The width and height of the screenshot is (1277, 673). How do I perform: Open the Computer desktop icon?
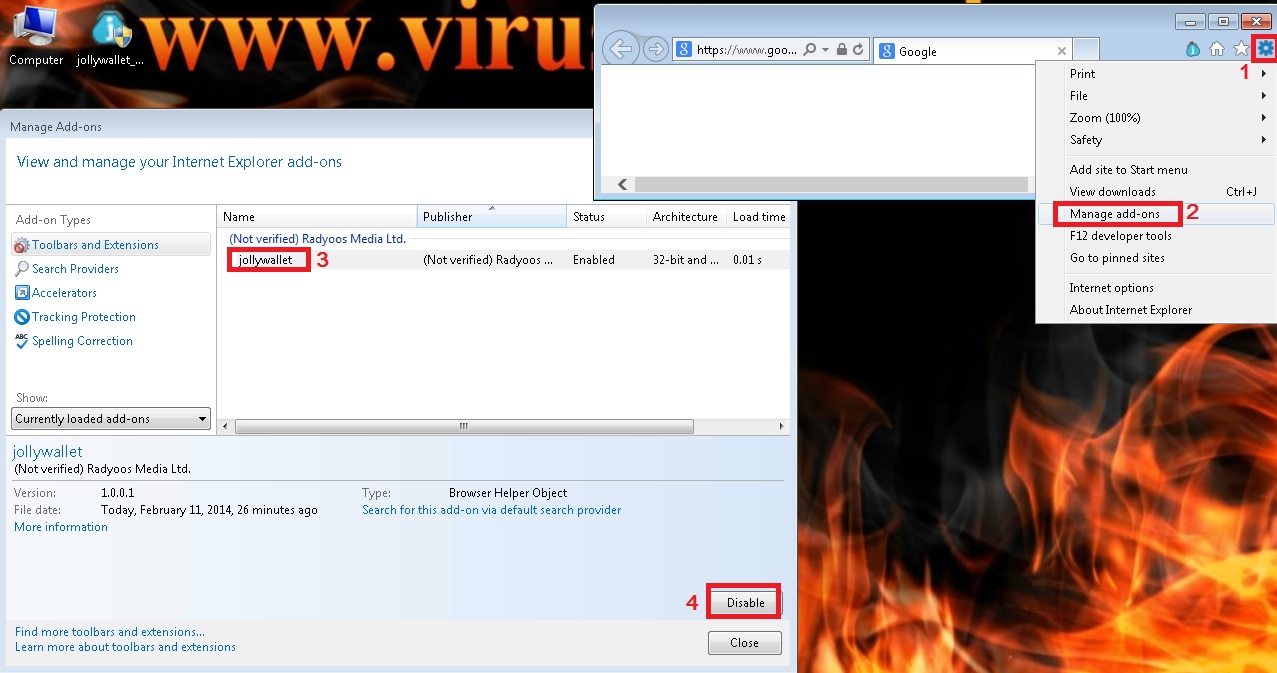coord(36,35)
